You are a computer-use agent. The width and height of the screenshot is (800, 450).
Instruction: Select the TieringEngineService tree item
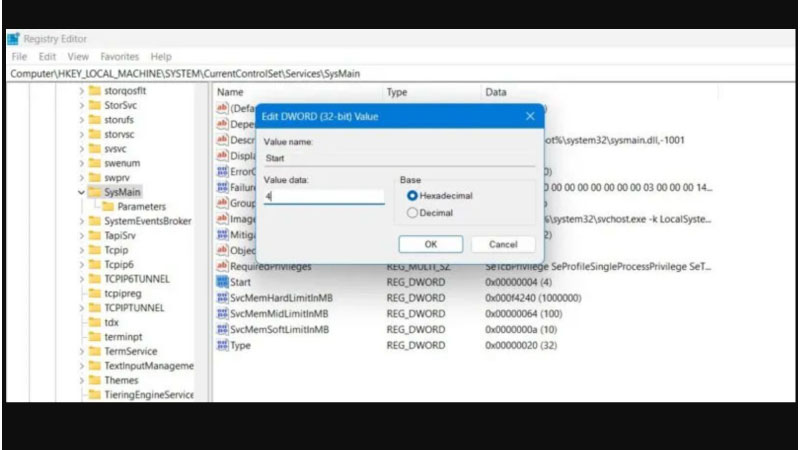pyautogui.click(x=149, y=395)
